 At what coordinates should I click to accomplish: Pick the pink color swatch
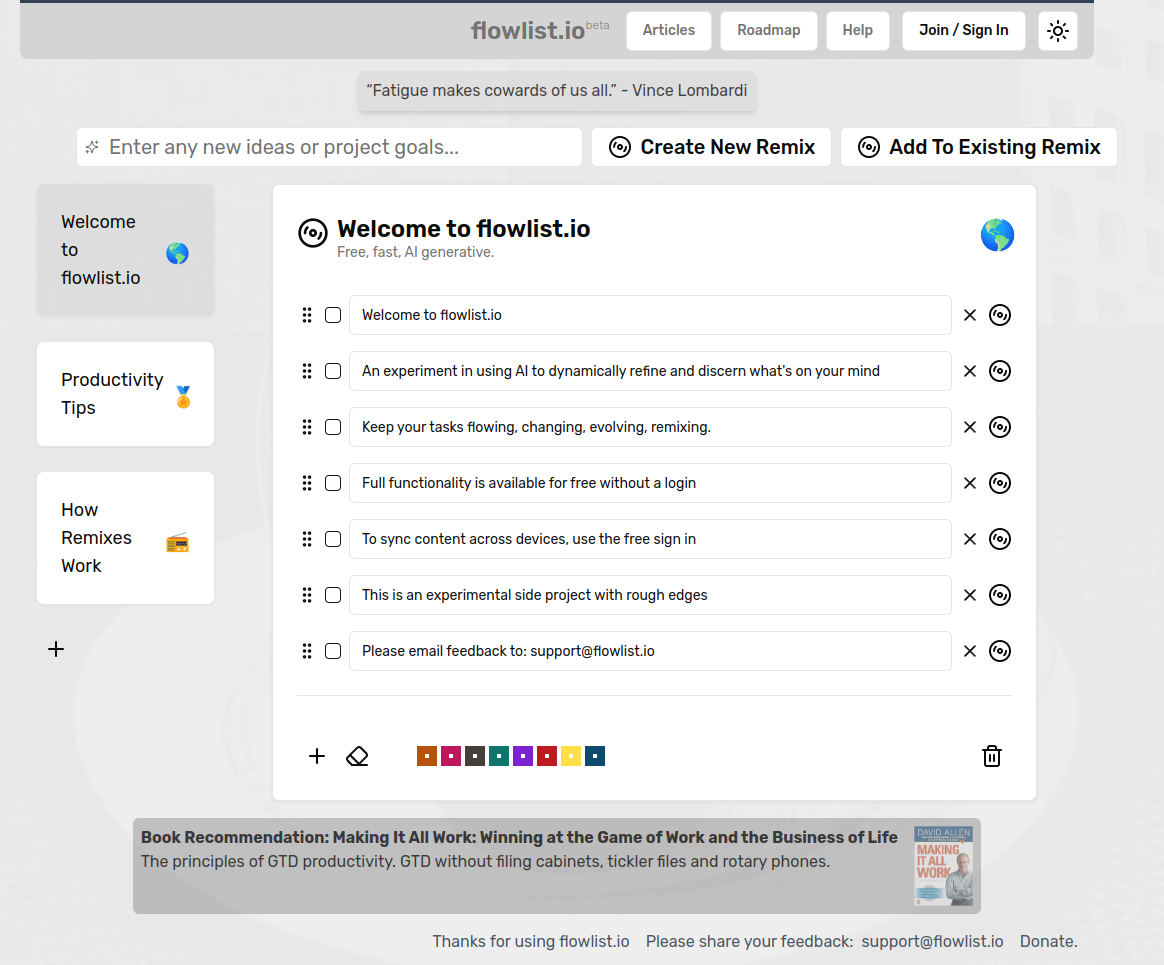pos(451,756)
